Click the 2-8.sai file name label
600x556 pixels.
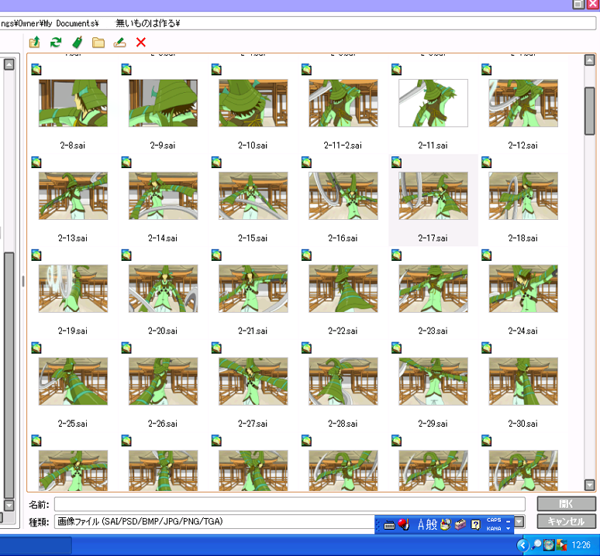tap(73, 145)
